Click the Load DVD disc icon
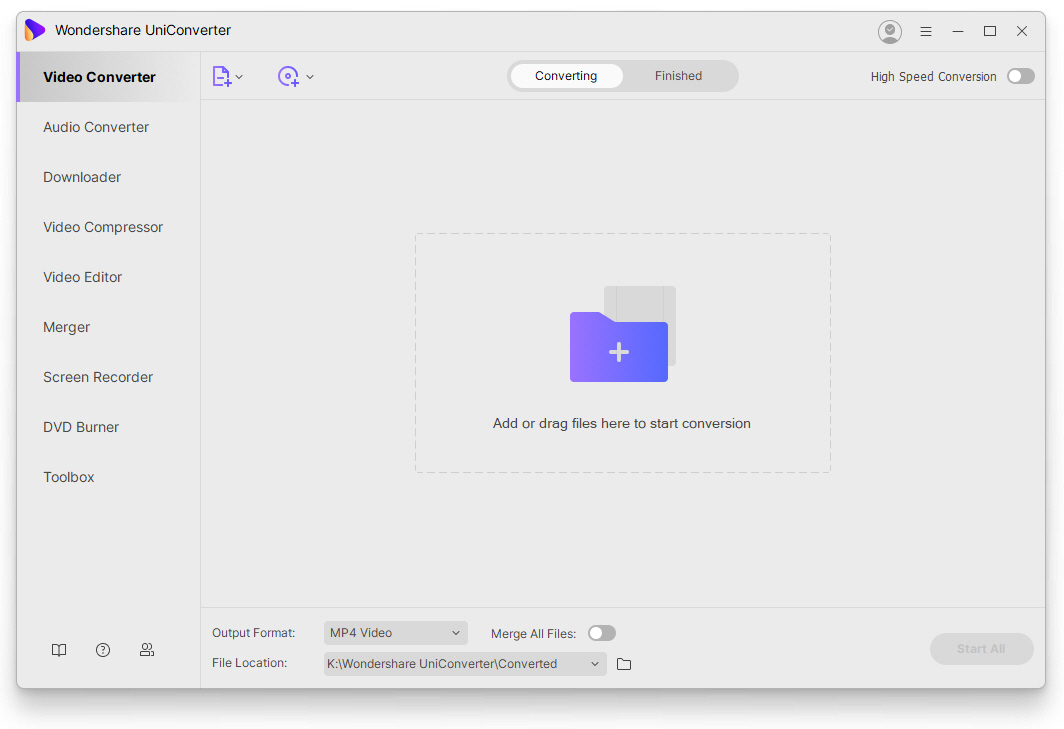Screen dimensions: 1064x729 click(288, 77)
